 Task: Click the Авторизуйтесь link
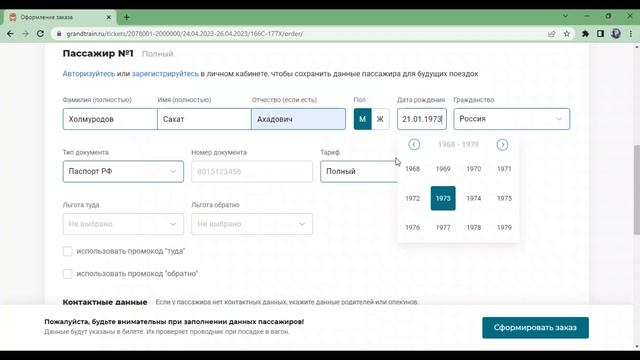pos(89,74)
